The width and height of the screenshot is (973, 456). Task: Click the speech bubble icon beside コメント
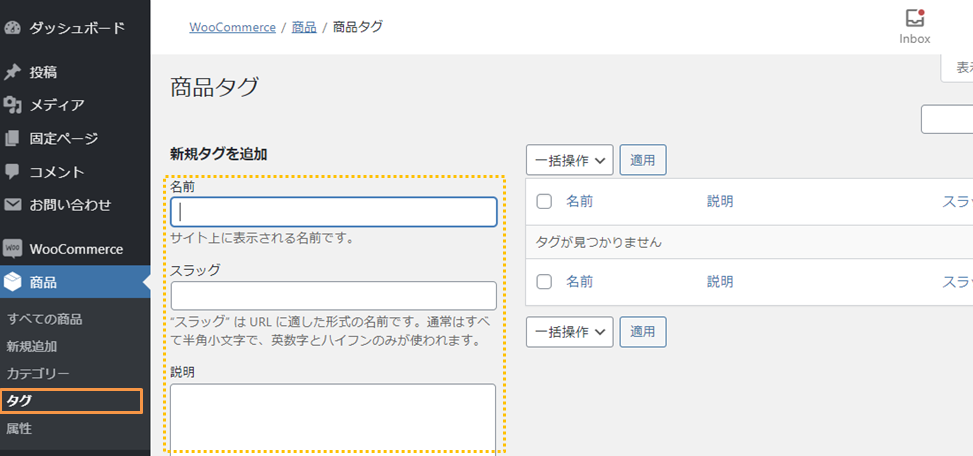[x=12, y=171]
